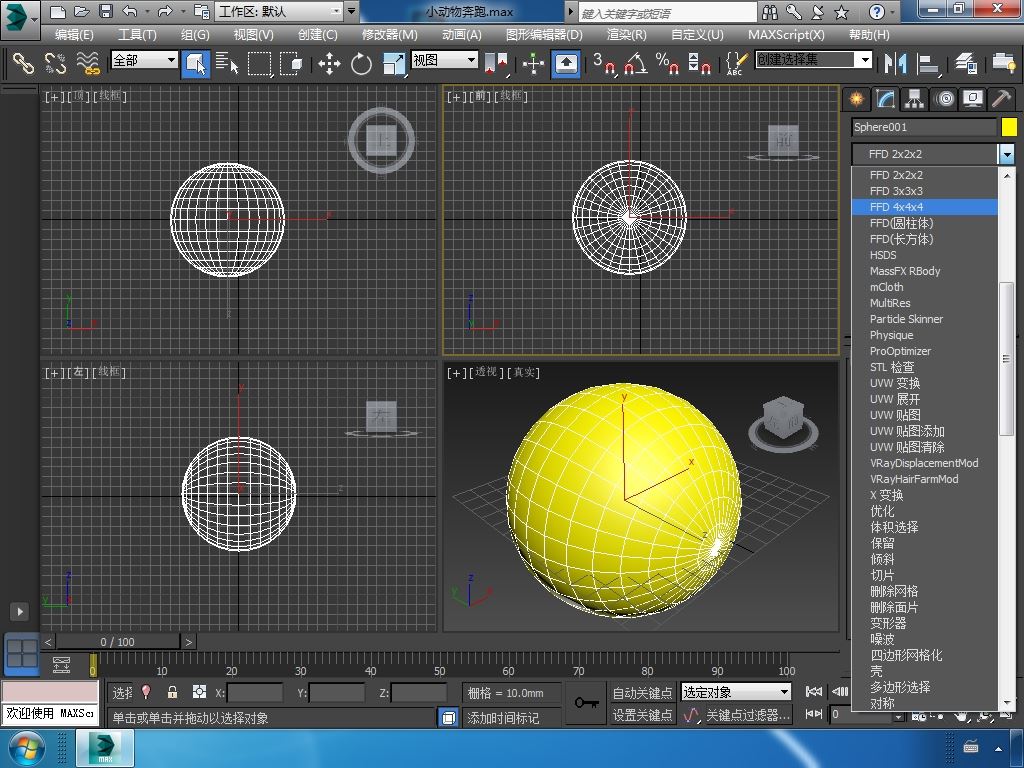This screenshot has width=1024, height=768.
Task: Toggle the selection lock padlock
Action: tap(172, 692)
